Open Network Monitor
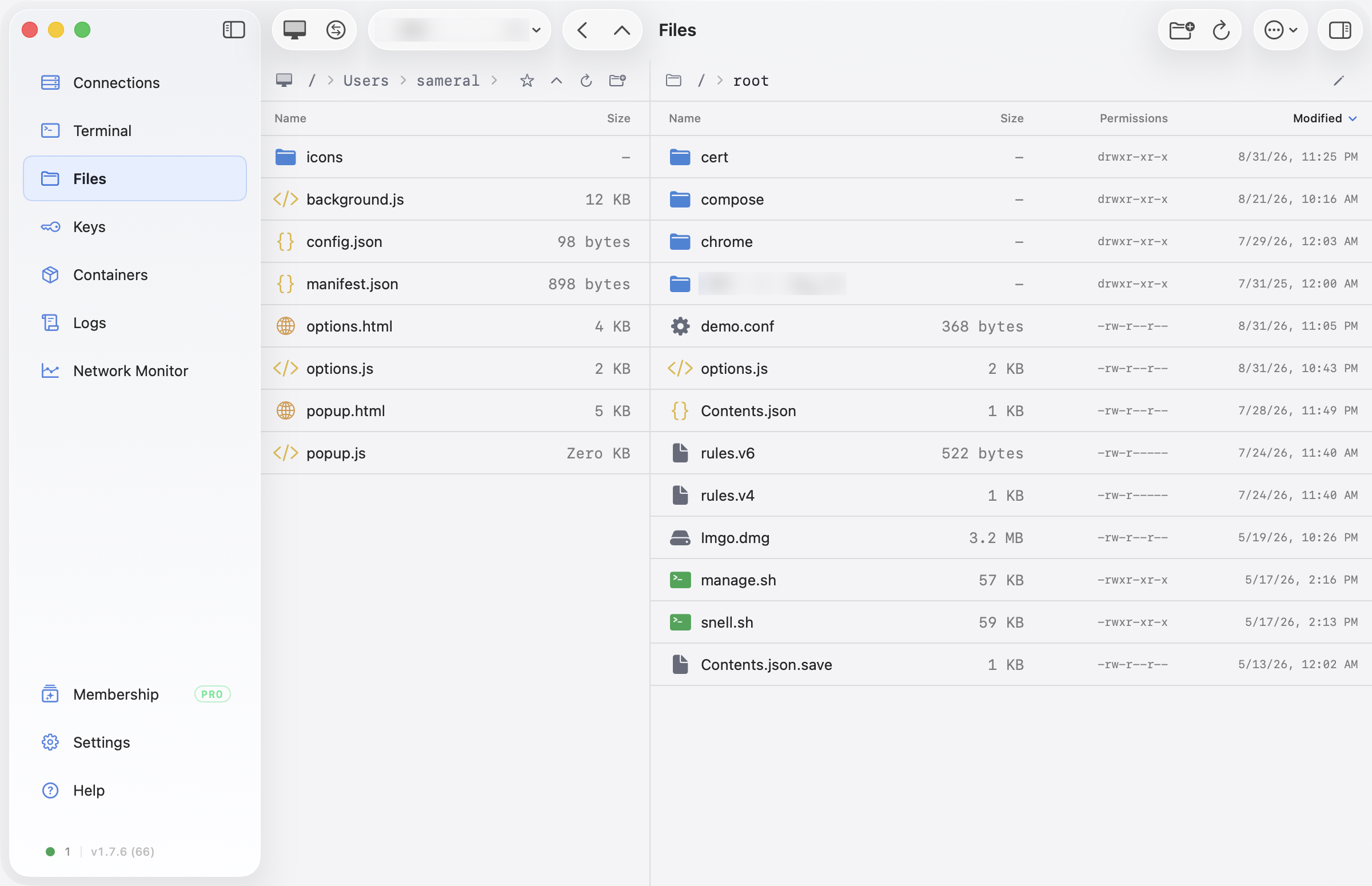The width and height of the screenshot is (1372, 886). tap(135, 370)
